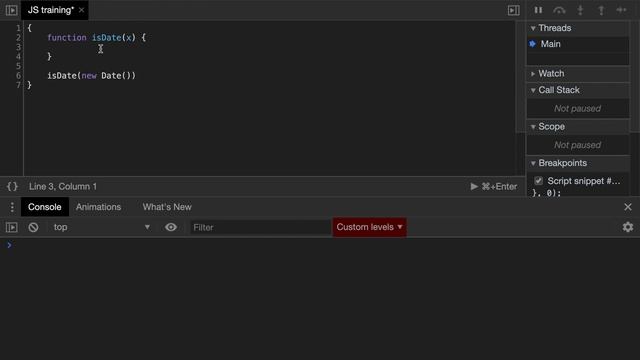
Task: Close the JS training tab
Action: click(81, 10)
